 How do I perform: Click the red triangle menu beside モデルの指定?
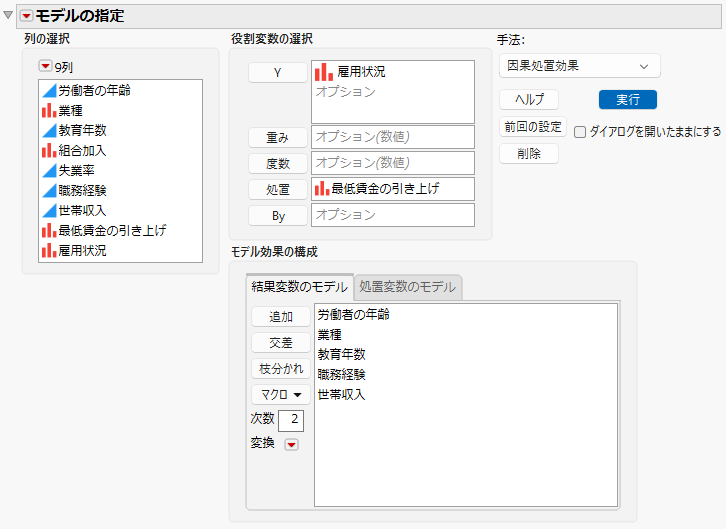click(26, 16)
